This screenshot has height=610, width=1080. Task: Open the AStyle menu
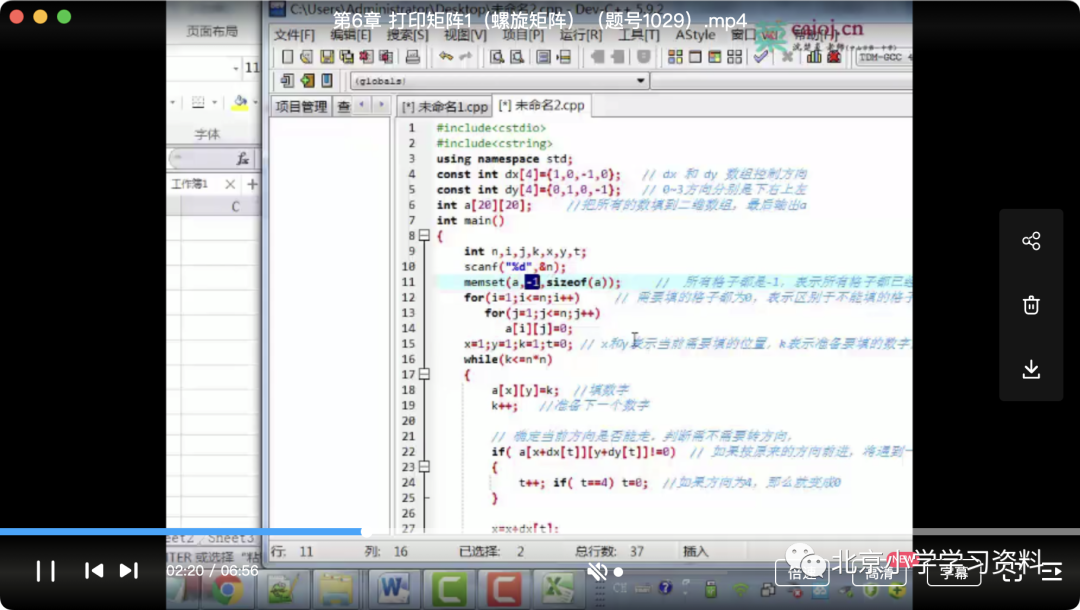pos(695,34)
